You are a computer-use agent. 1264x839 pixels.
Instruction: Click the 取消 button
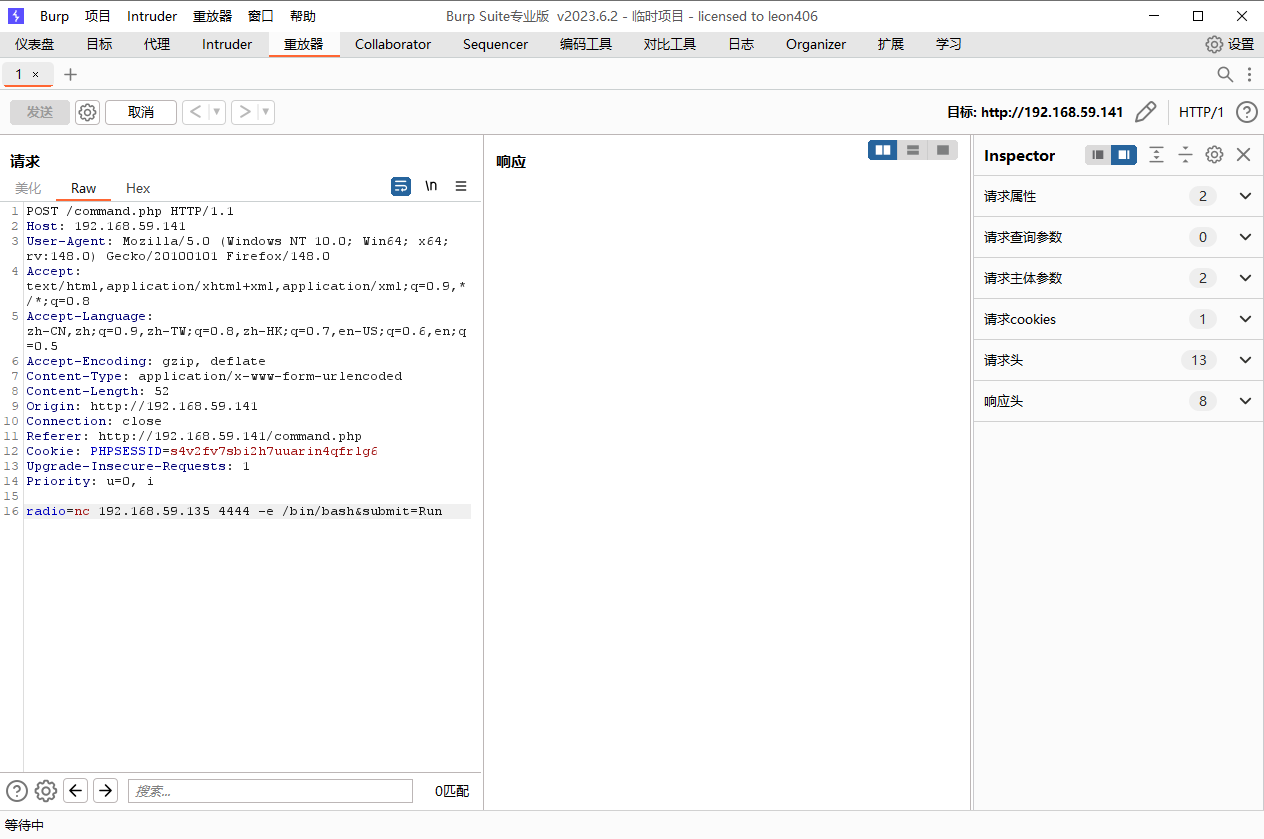pyautogui.click(x=141, y=112)
